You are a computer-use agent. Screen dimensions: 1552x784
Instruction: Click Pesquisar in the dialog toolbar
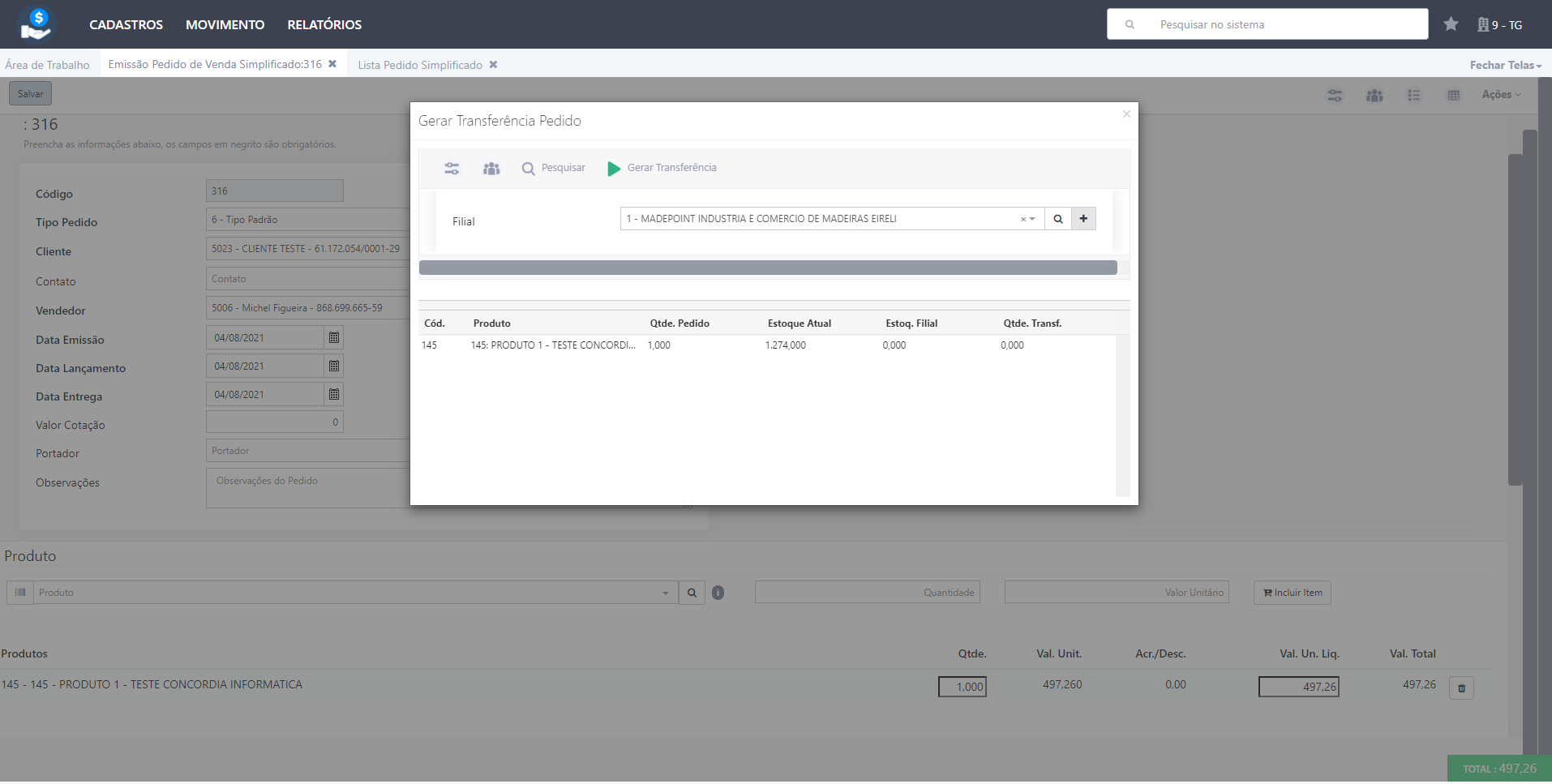(554, 168)
